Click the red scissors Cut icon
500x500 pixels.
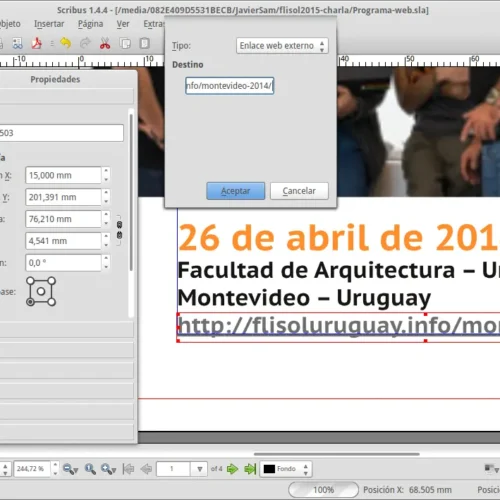coord(105,43)
